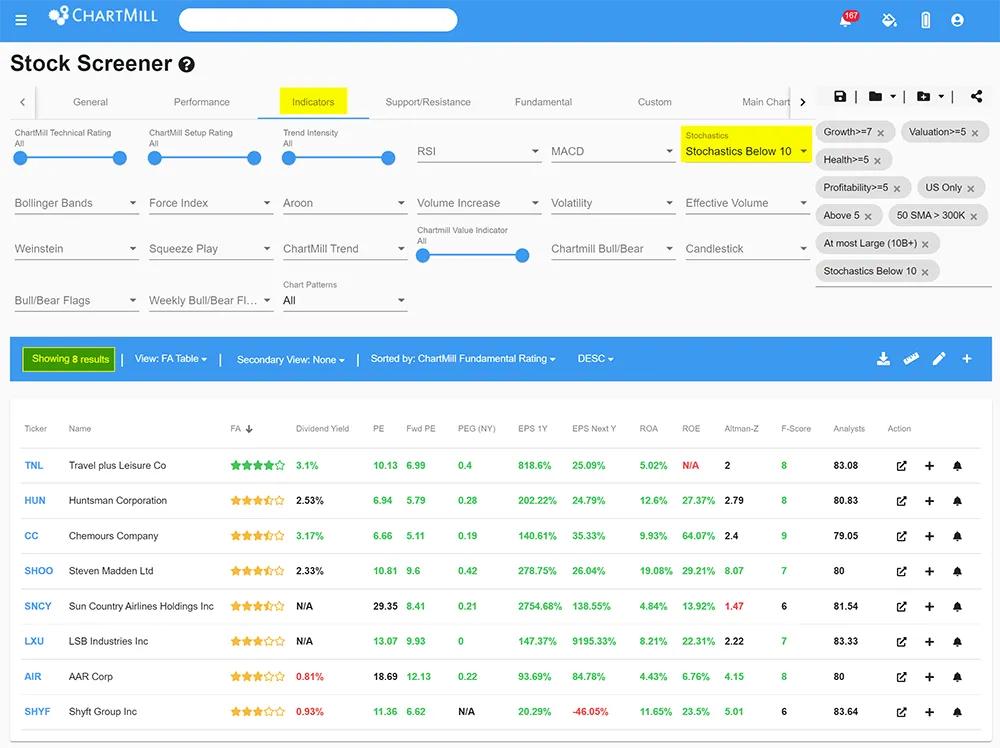Viewport: 1000px width, 748px height.
Task: Open the user account profile icon
Action: pos(957,20)
